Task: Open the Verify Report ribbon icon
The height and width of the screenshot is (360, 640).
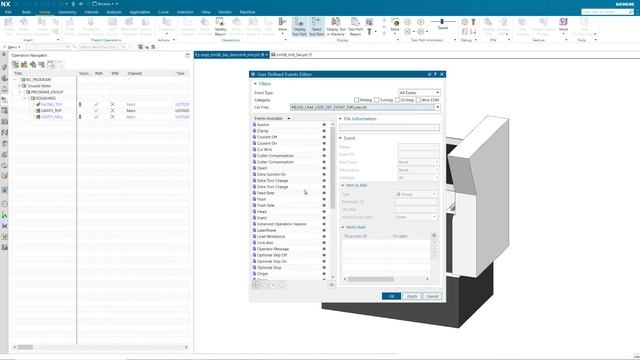Action: tap(220, 26)
